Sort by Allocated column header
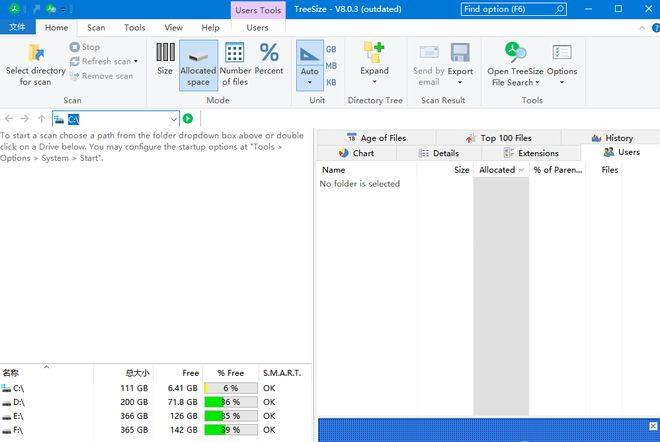The height and width of the screenshot is (442, 660). pos(501,170)
